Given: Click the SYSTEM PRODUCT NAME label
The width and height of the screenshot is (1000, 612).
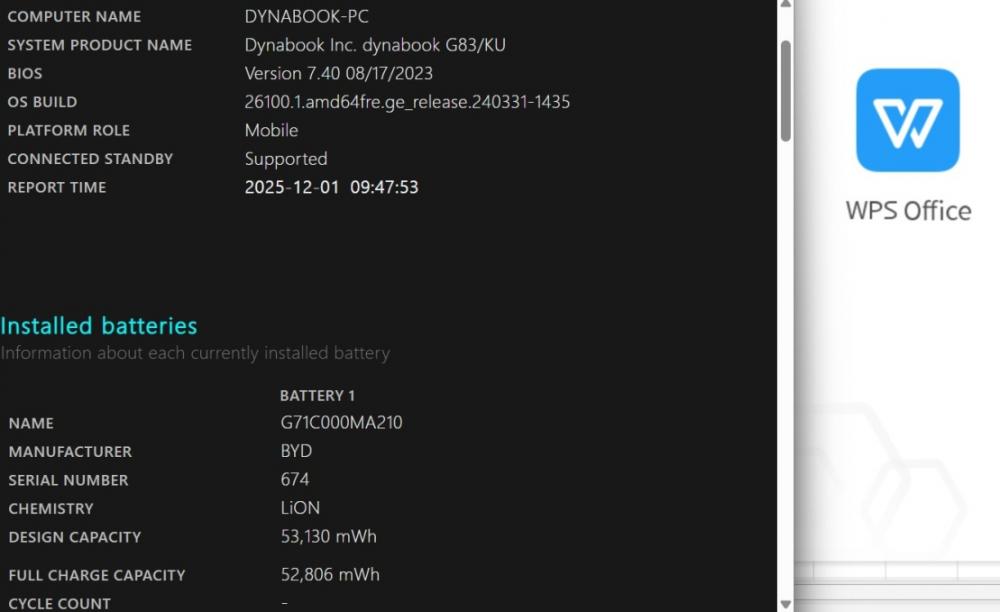Looking at the screenshot, I should tap(100, 45).
